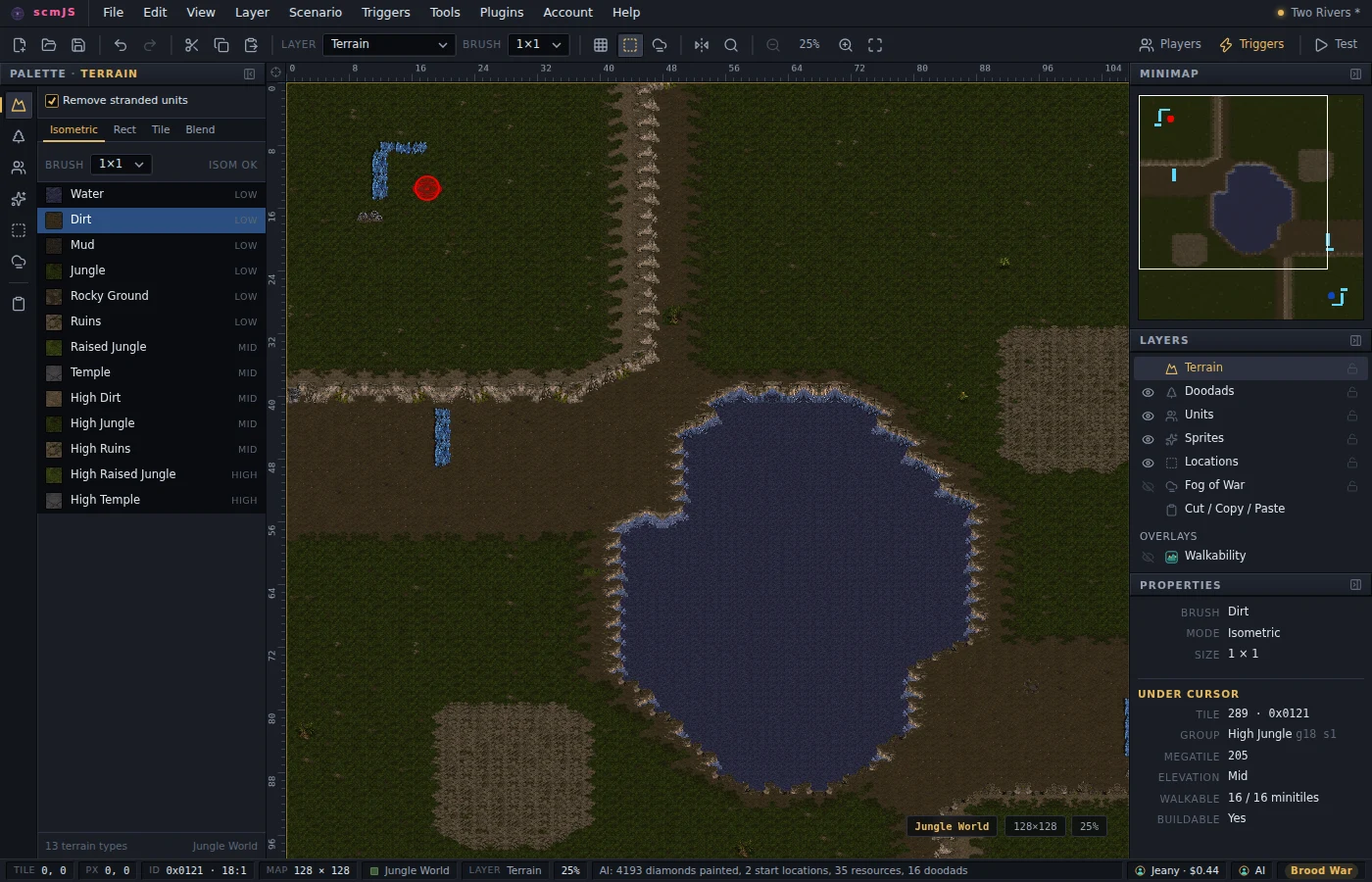Save the map with the floppy disk icon

[x=78, y=45]
